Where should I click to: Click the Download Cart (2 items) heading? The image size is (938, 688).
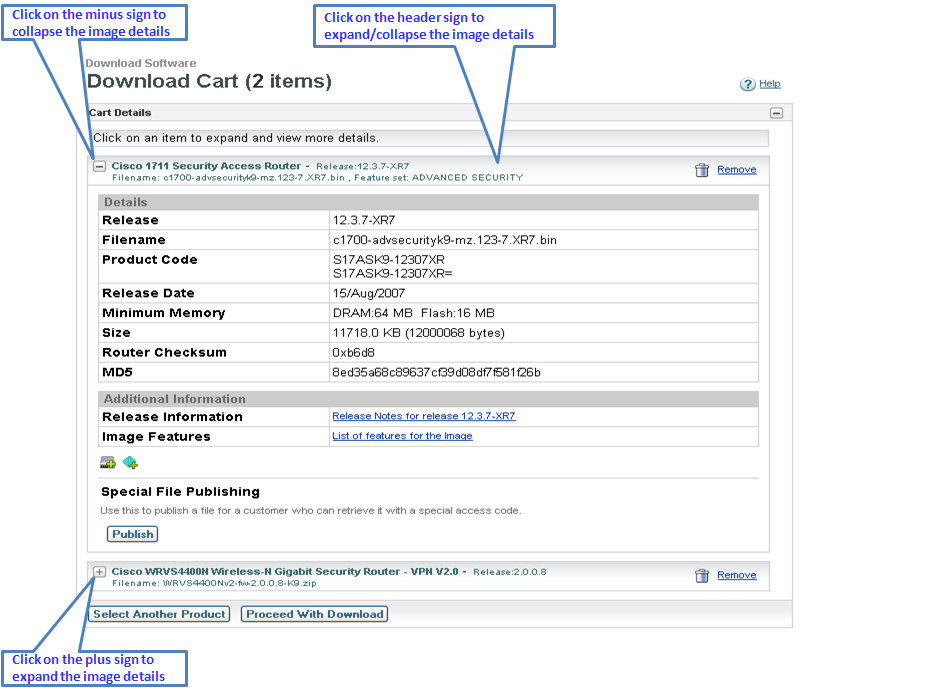pos(209,81)
